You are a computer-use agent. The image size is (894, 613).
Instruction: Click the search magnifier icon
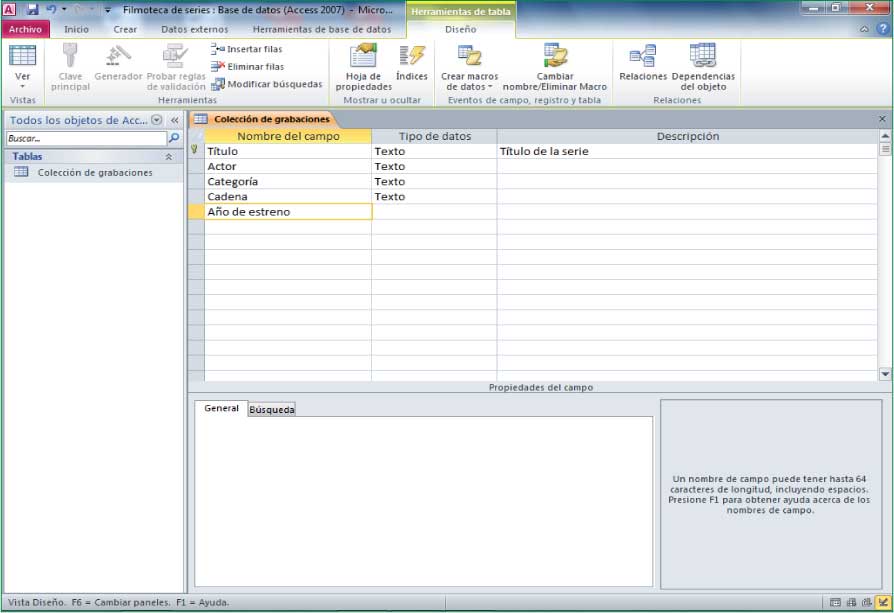174,138
